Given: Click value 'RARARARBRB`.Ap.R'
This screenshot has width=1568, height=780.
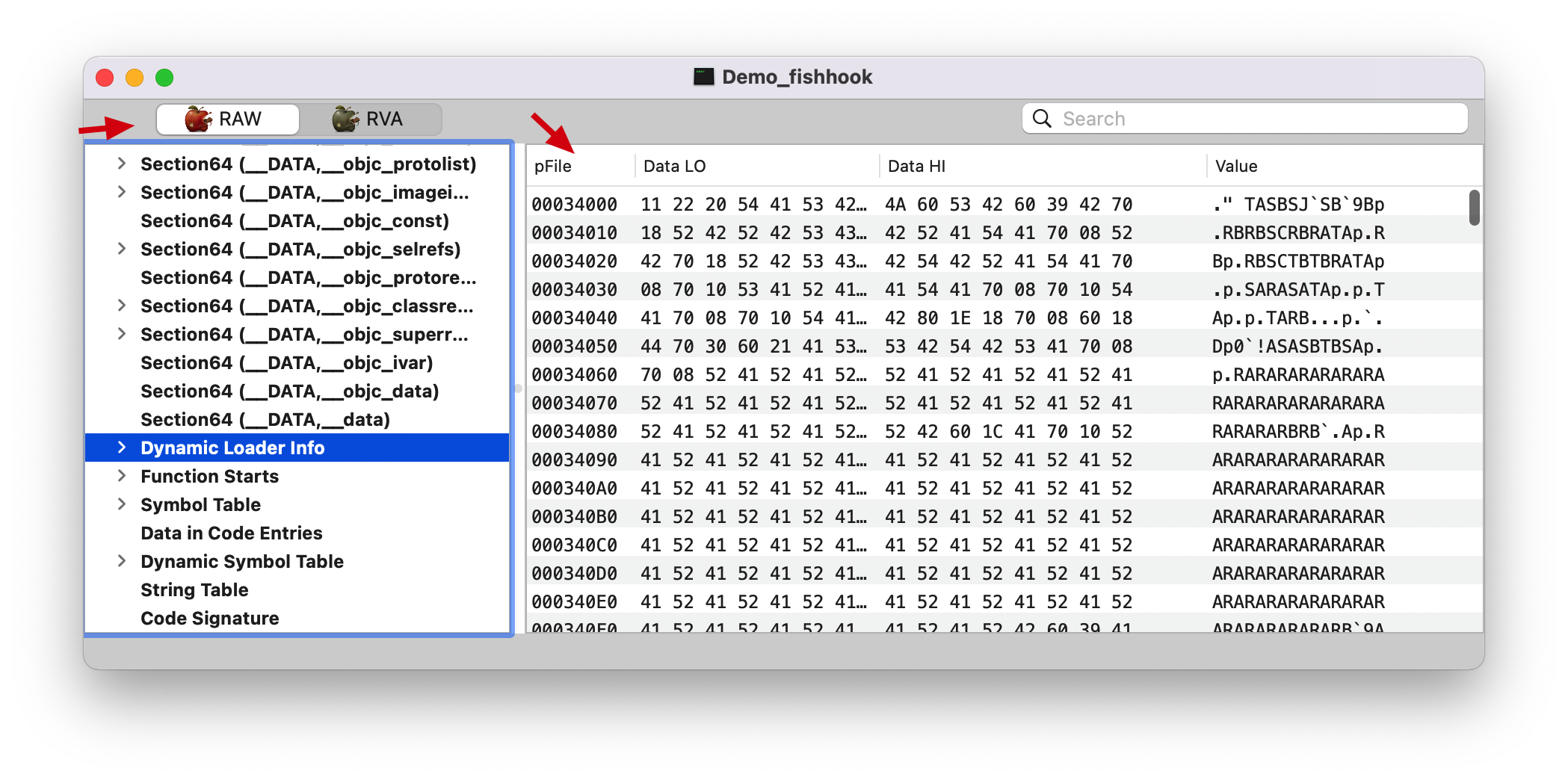Looking at the screenshot, I should [1298, 431].
